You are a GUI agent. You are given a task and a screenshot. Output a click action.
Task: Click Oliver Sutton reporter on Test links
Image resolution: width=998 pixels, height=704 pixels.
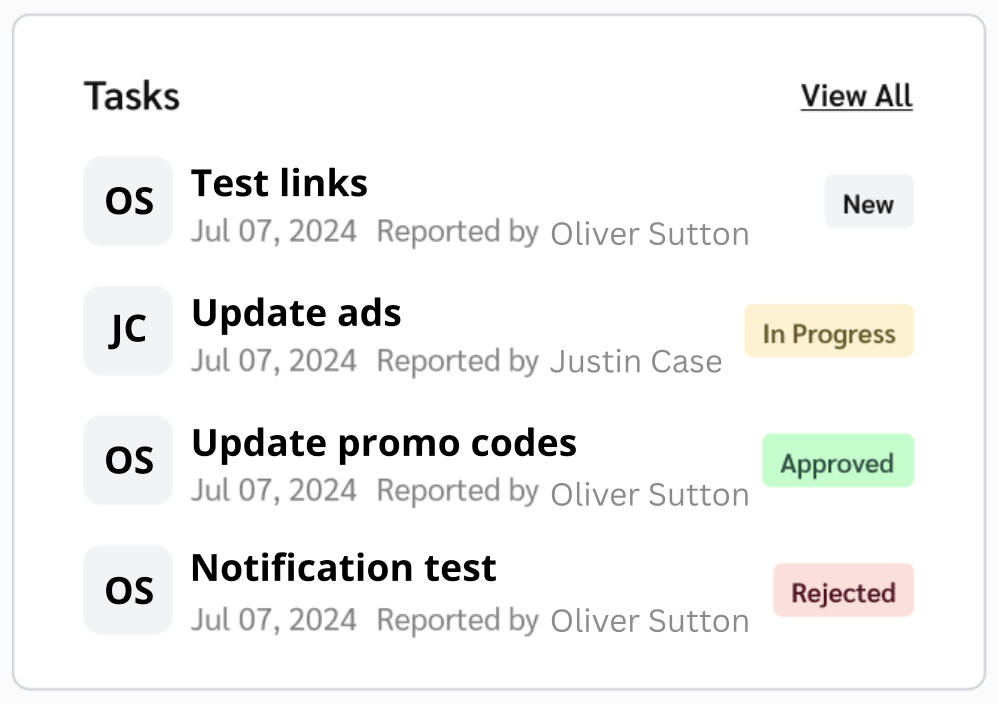650,234
